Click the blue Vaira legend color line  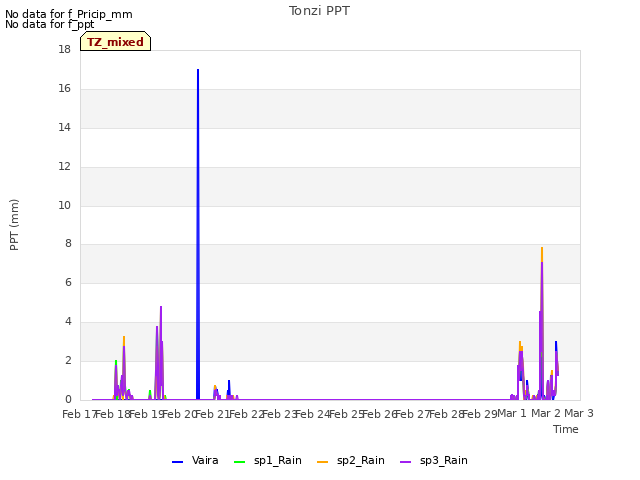point(178,462)
